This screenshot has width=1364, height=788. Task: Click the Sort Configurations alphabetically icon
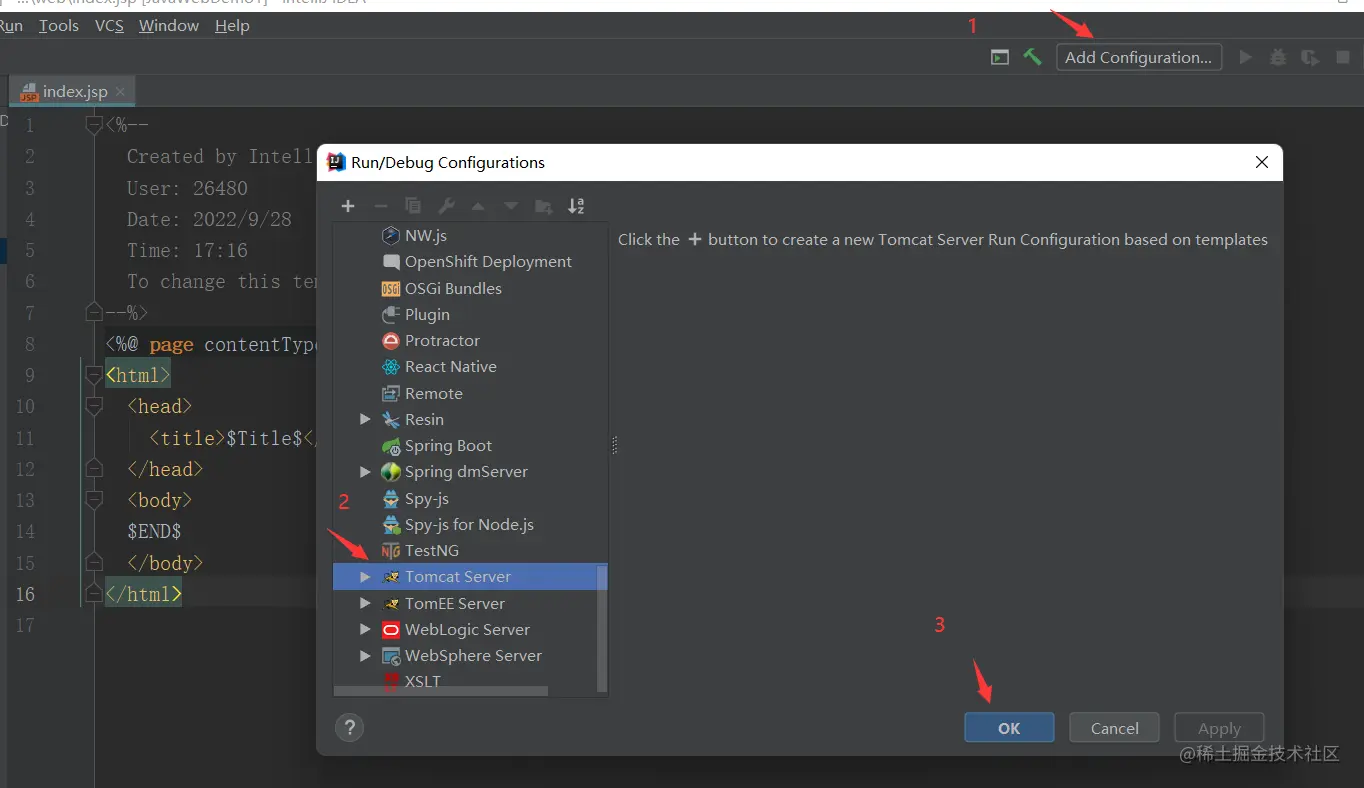pos(576,206)
